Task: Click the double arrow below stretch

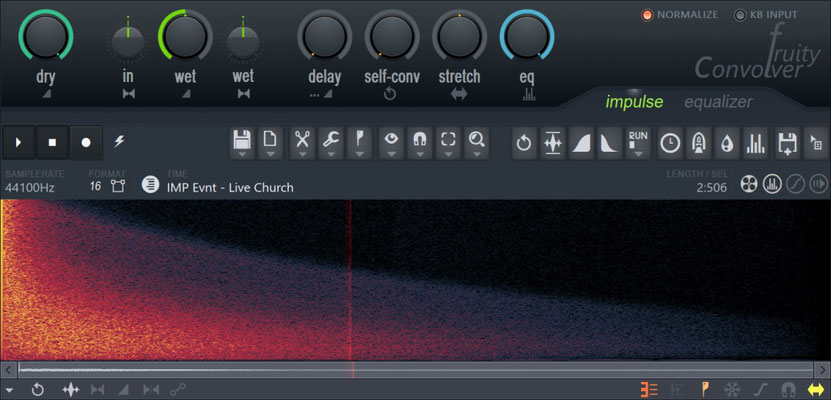Action: pos(459,94)
